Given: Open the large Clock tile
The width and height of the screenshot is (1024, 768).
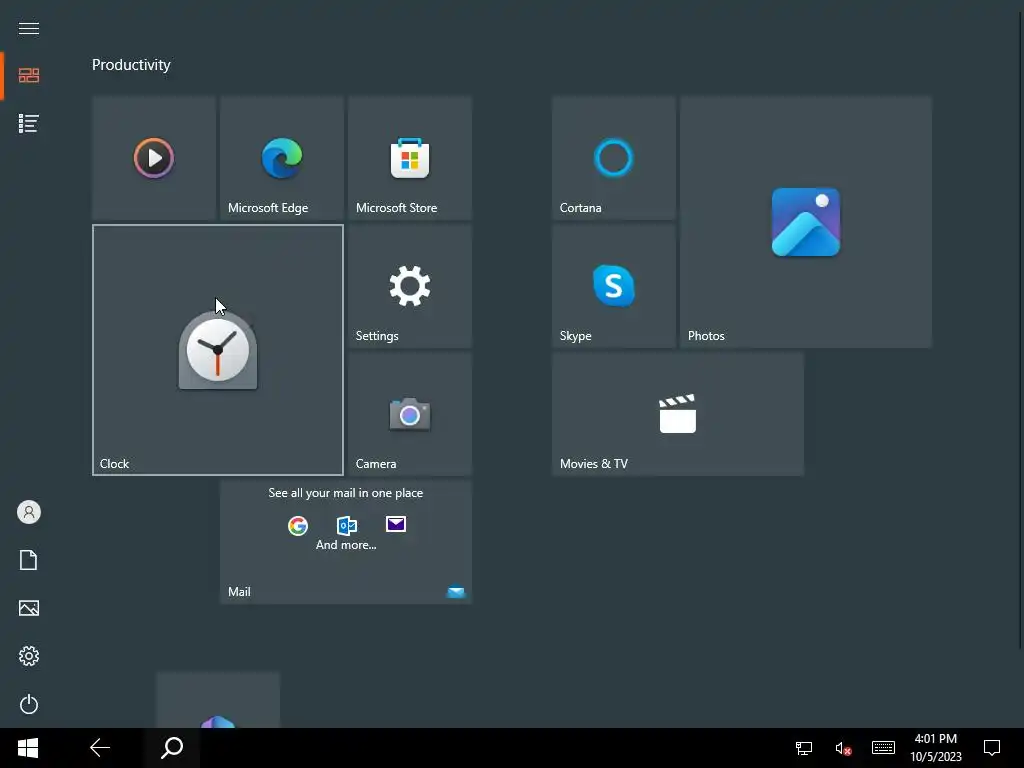Looking at the screenshot, I should 217,349.
